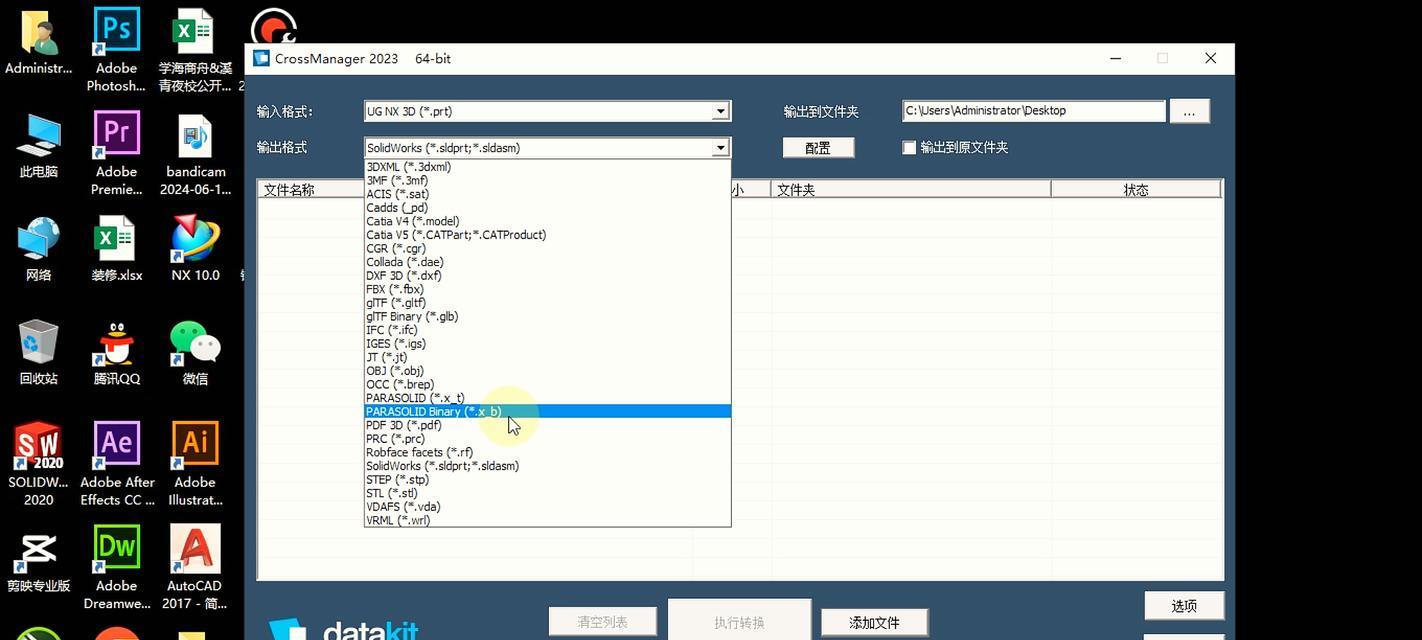
Task: Click the 状态 column header
Action: pos(1136,189)
